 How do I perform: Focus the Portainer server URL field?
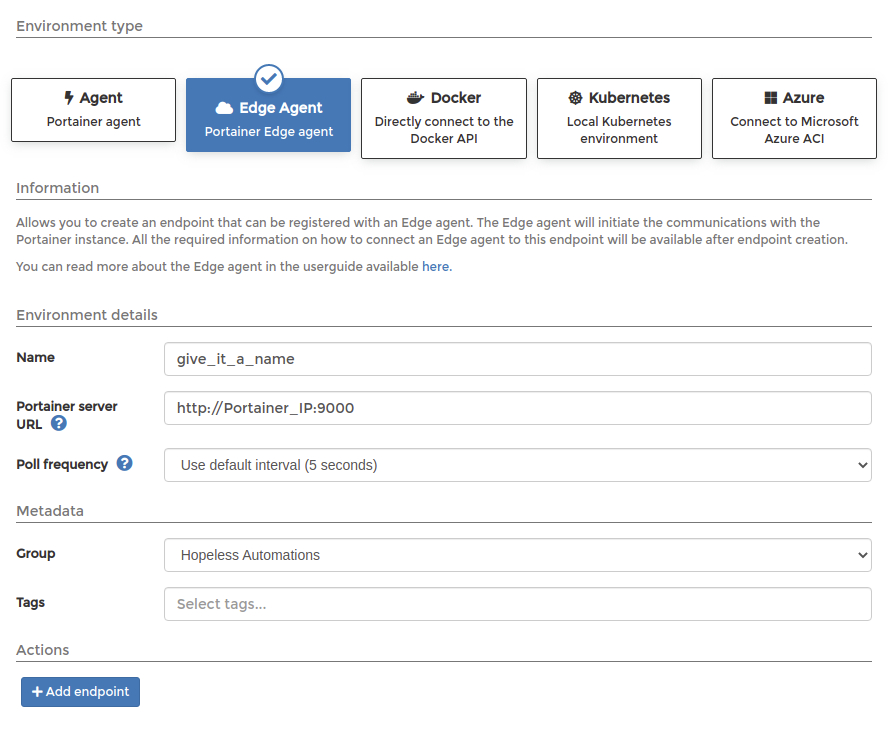518,408
